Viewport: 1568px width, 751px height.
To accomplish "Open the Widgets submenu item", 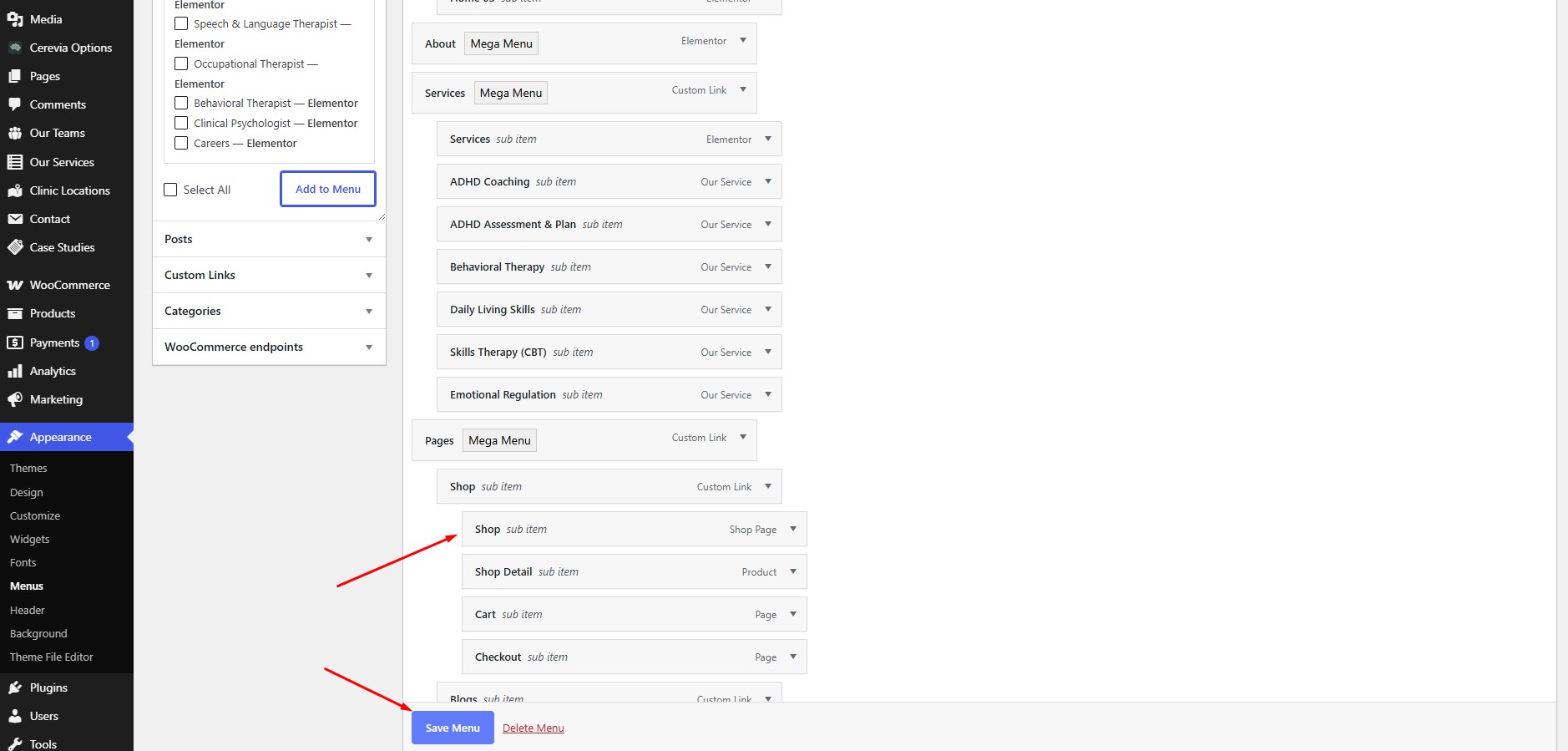I will coord(30,539).
